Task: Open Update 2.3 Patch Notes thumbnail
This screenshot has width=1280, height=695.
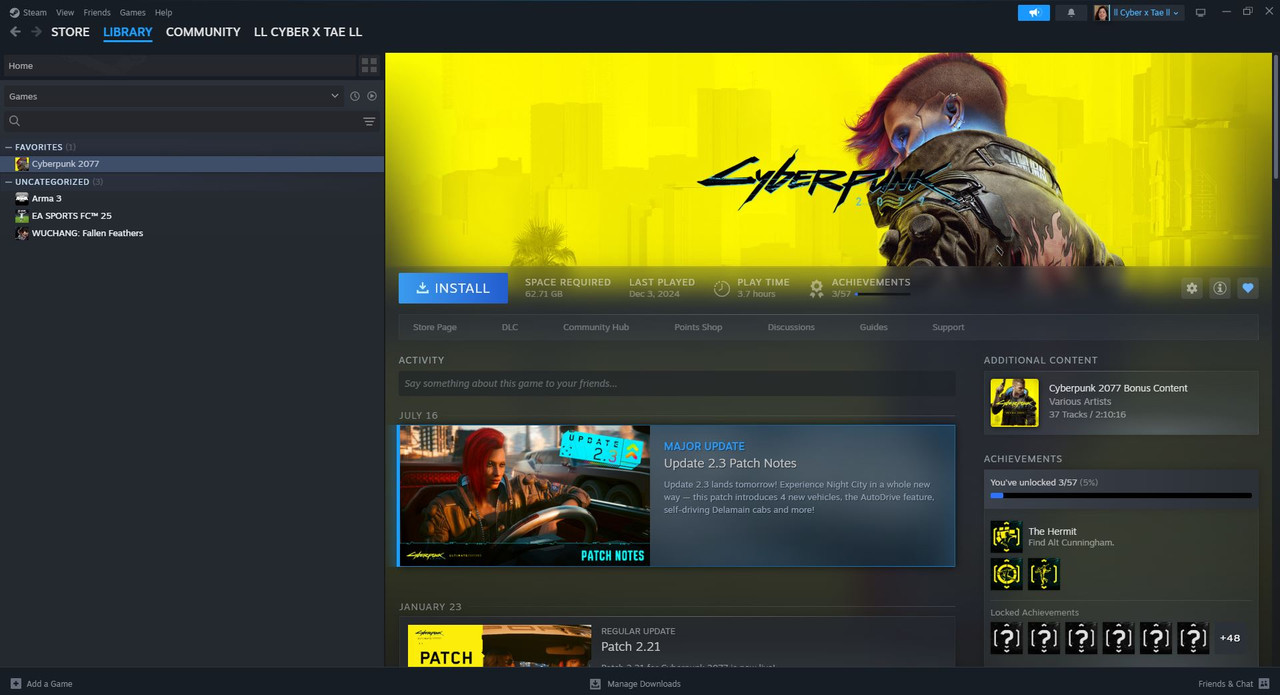Action: [525, 496]
